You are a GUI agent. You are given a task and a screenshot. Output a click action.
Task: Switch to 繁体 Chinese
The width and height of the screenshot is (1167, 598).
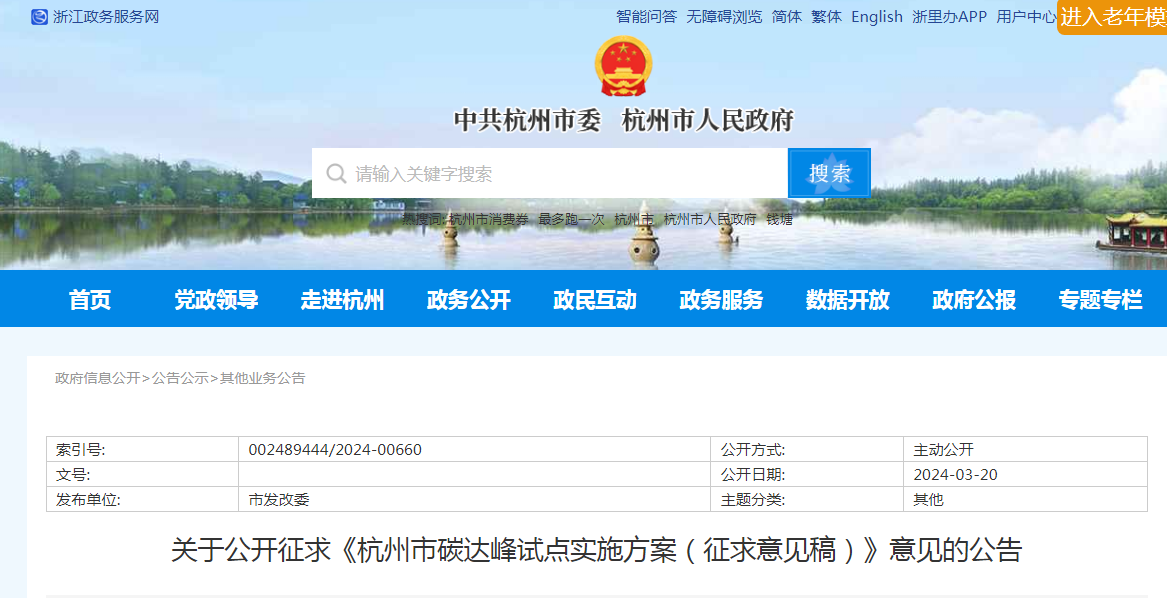tap(827, 17)
